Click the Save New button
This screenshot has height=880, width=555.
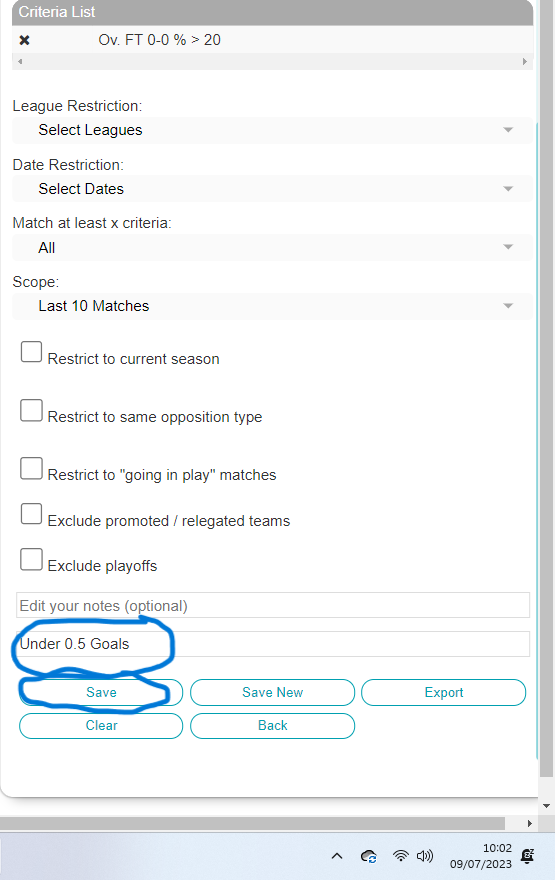(272, 693)
